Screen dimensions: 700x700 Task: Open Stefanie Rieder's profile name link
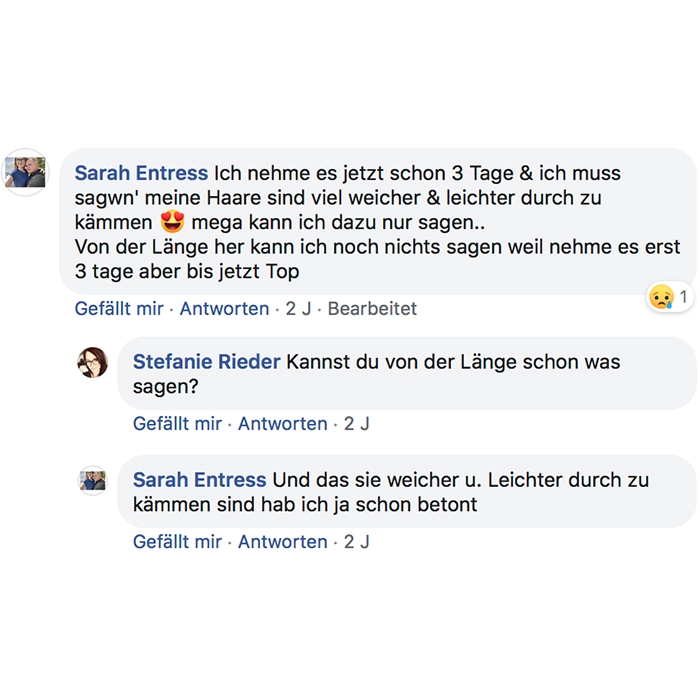point(206,362)
